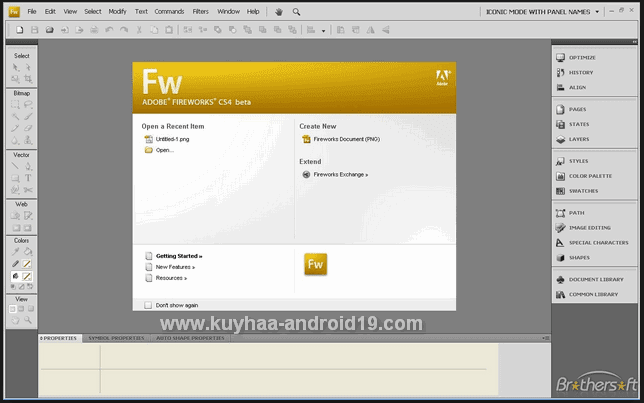Screen dimensions: 644x403
Task: Open Fireworks Exchange link
Action: pos(340,175)
